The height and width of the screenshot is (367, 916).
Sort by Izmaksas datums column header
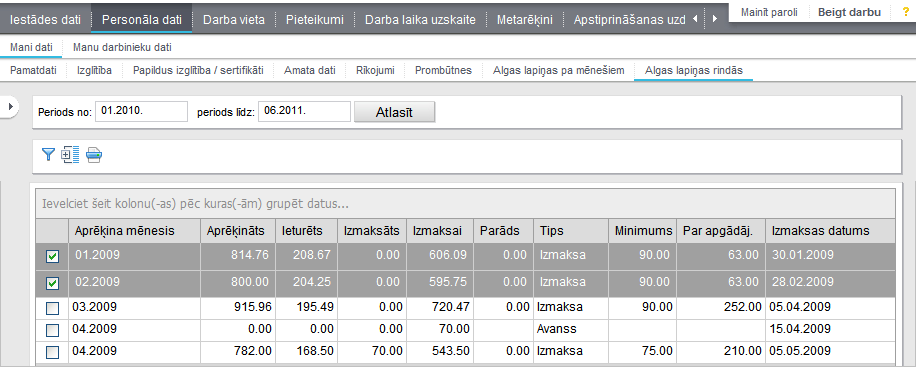click(x=830, y=231)
